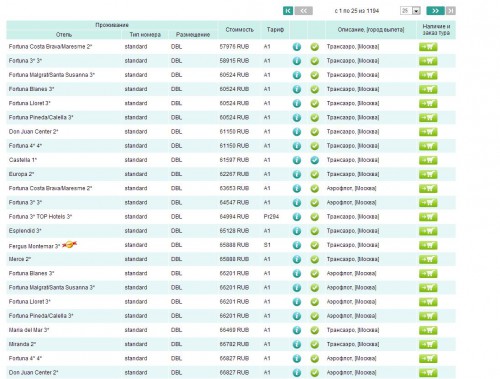Viewport: 500px width, 379px height.
Task: Click check icon in the 63653 RUB Аэрофлот row
Action: tap(315, 189)
